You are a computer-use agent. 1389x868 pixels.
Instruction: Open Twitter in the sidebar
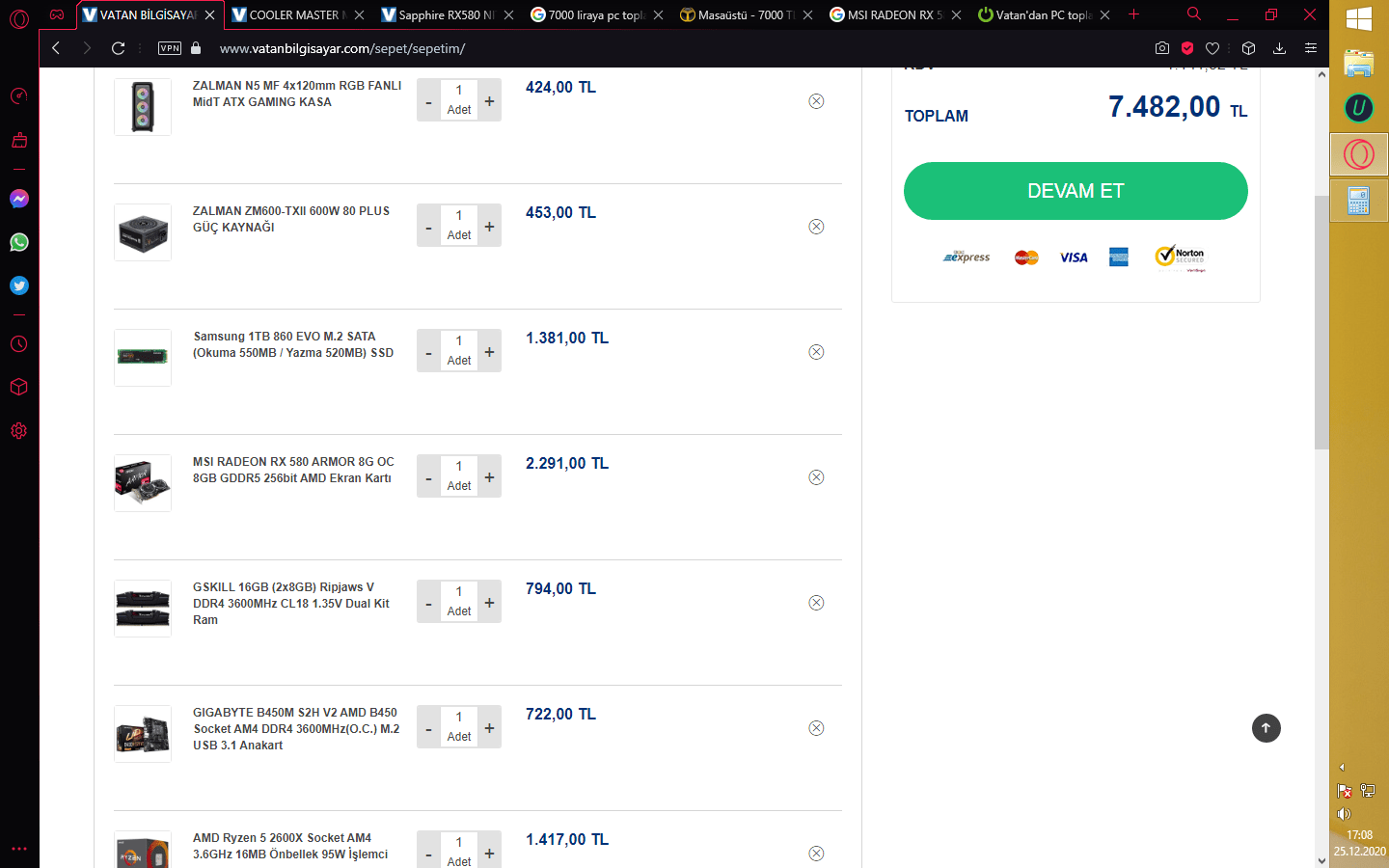(19, 285)
